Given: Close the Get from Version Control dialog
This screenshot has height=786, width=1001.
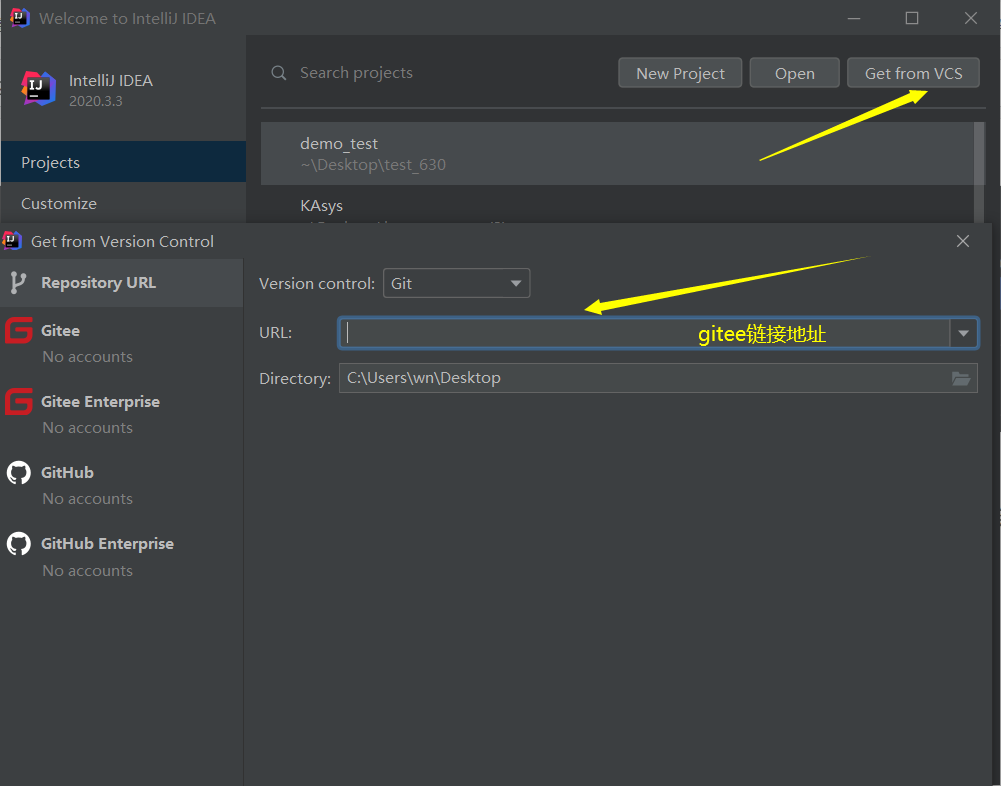Looking at the screenshot, I should point(963,241).
